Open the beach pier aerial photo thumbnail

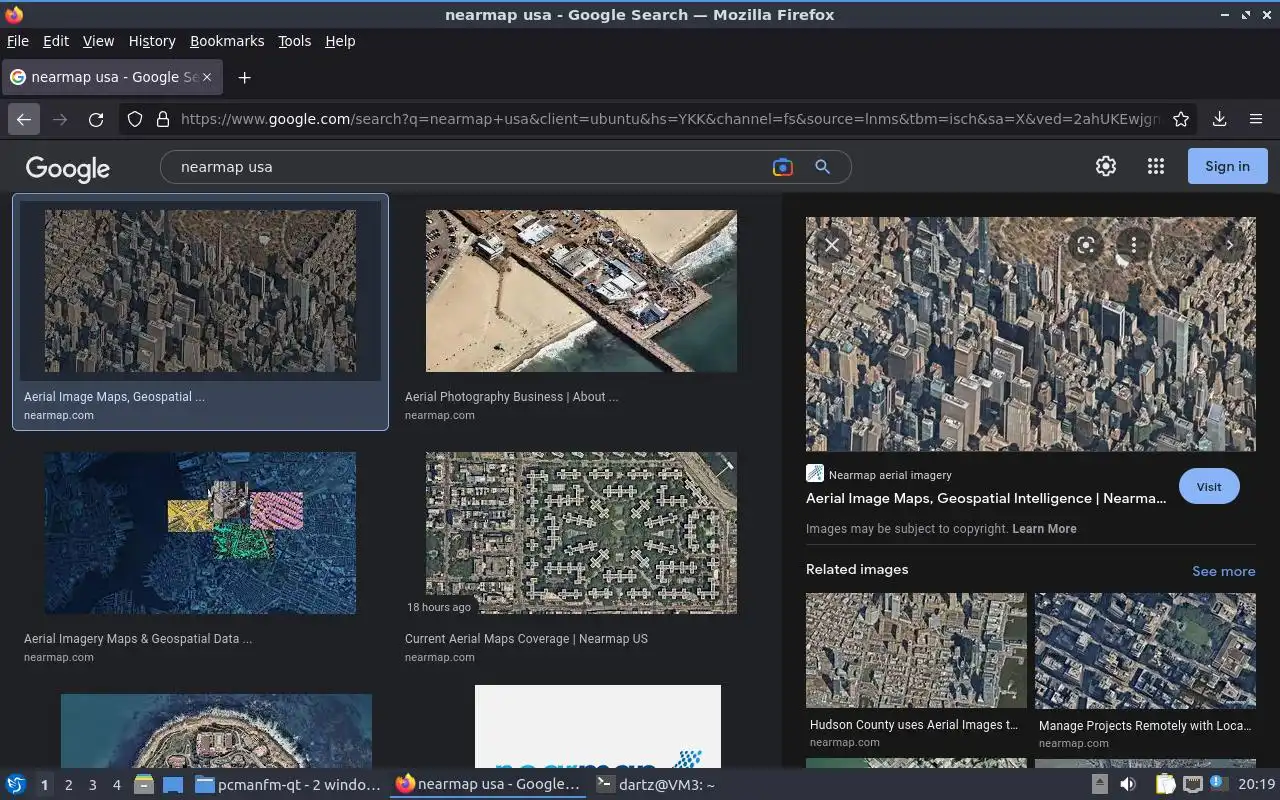(x=581, y=291)
